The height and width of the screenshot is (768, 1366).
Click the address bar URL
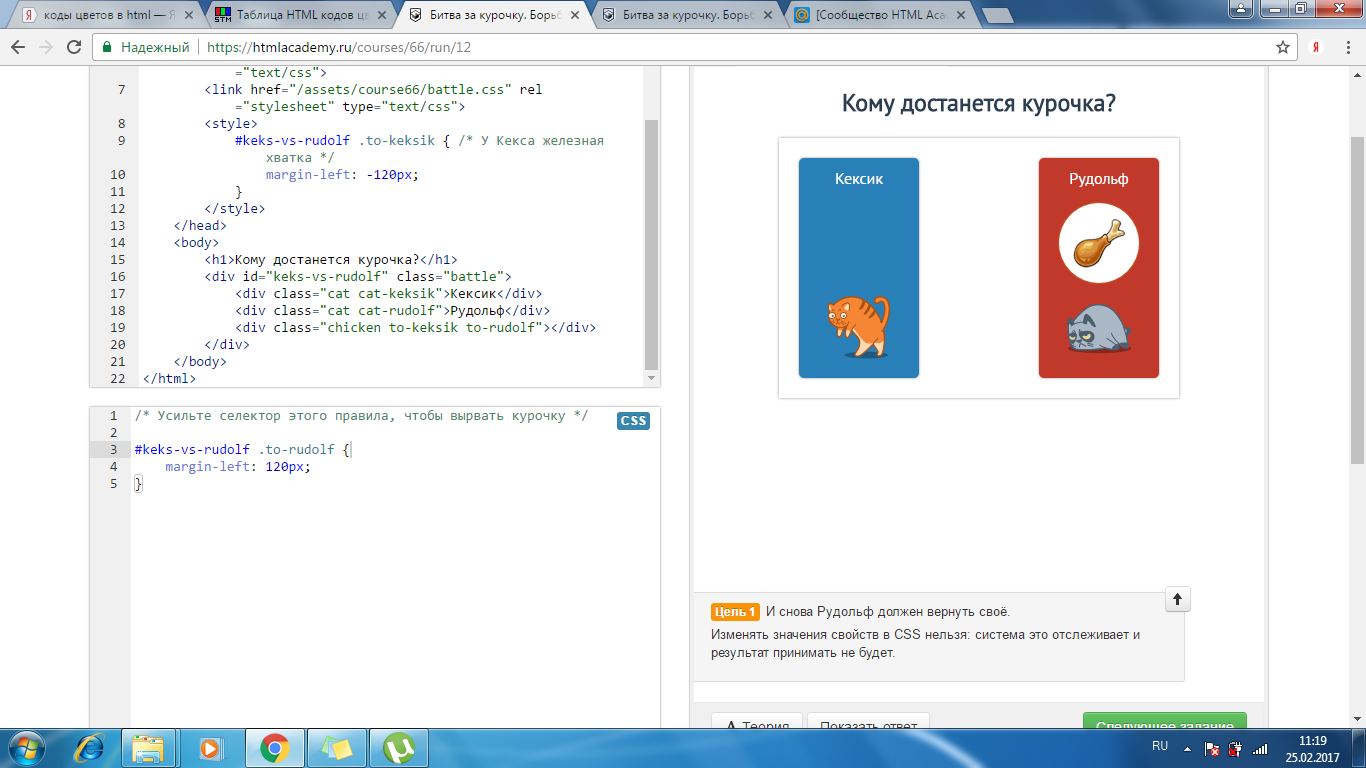338,47
